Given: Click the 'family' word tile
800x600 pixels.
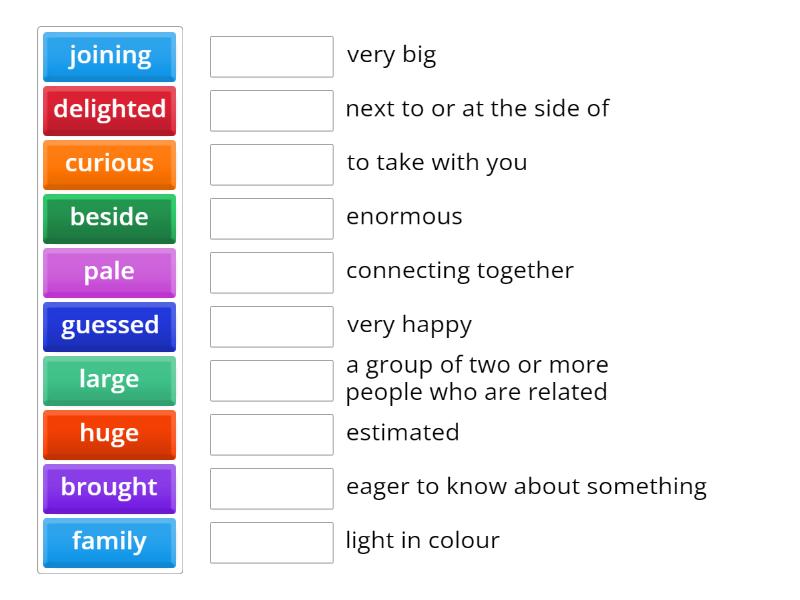Looking at the screenshot, I should [108, 542].
